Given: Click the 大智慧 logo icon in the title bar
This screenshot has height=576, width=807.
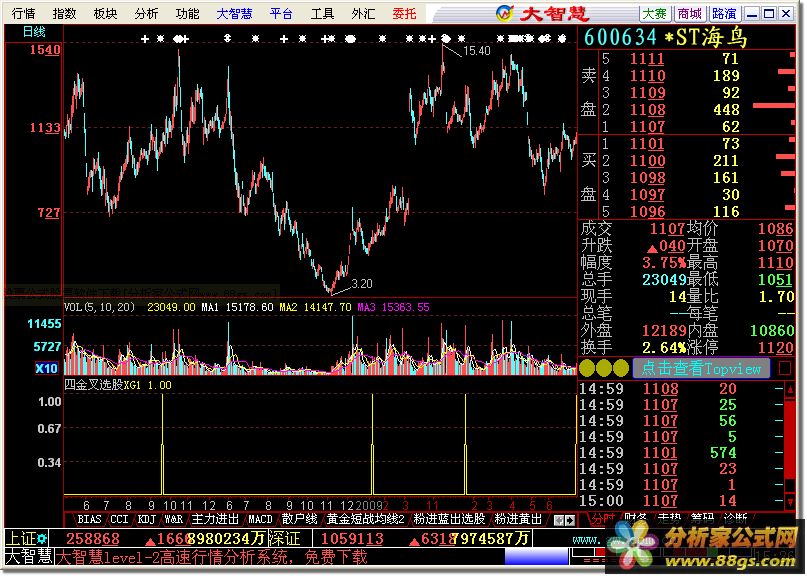Looking at the screenshot, I should point(505,13).
